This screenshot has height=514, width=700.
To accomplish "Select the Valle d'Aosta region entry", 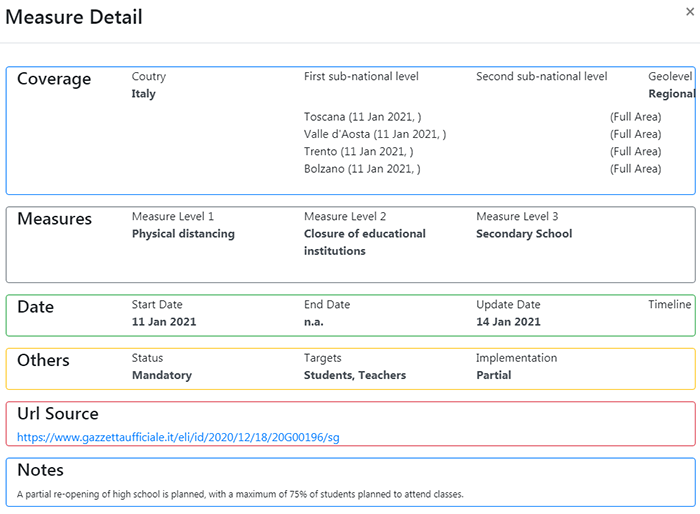I will 375,134.
